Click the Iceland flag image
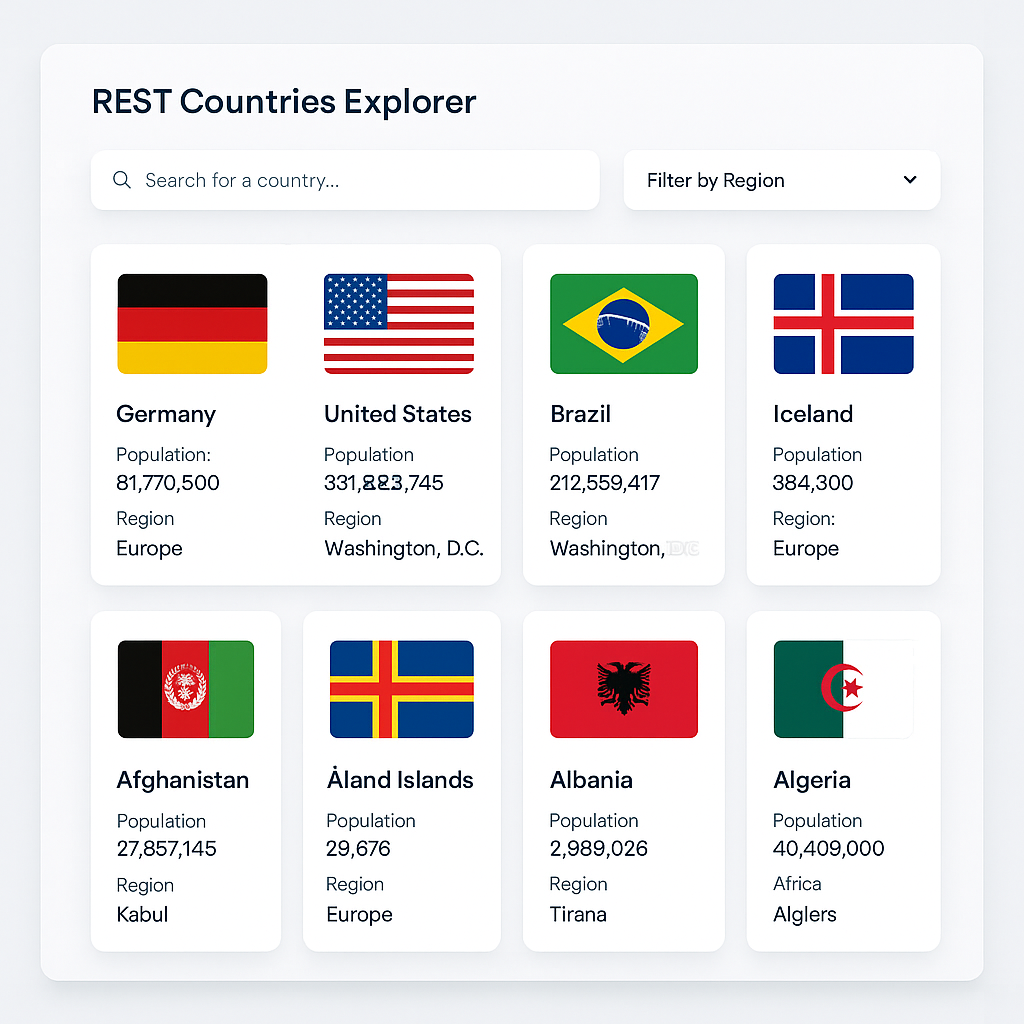 843,324
